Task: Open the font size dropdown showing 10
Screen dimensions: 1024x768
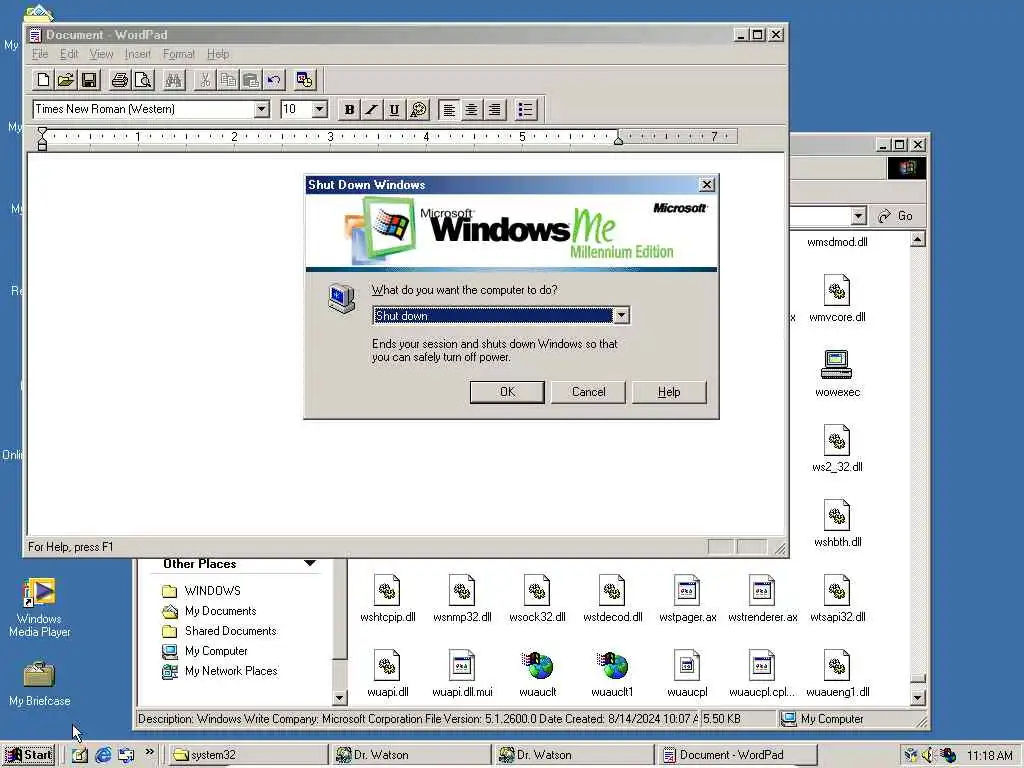Action: click(x=319, y=109)
